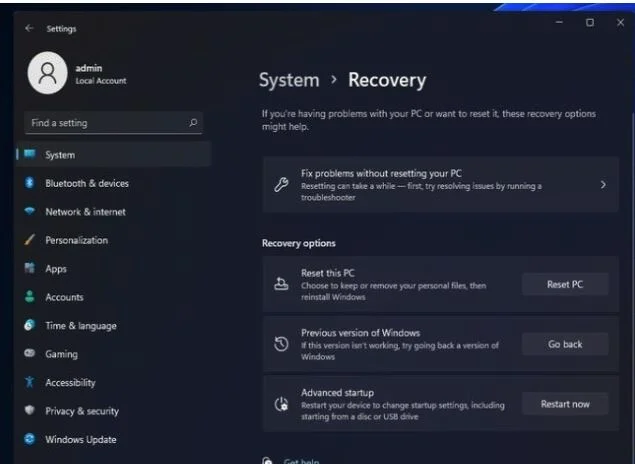Open Windows Update settings
Viewport: 635px width, 464px height.
coord(114,439)
